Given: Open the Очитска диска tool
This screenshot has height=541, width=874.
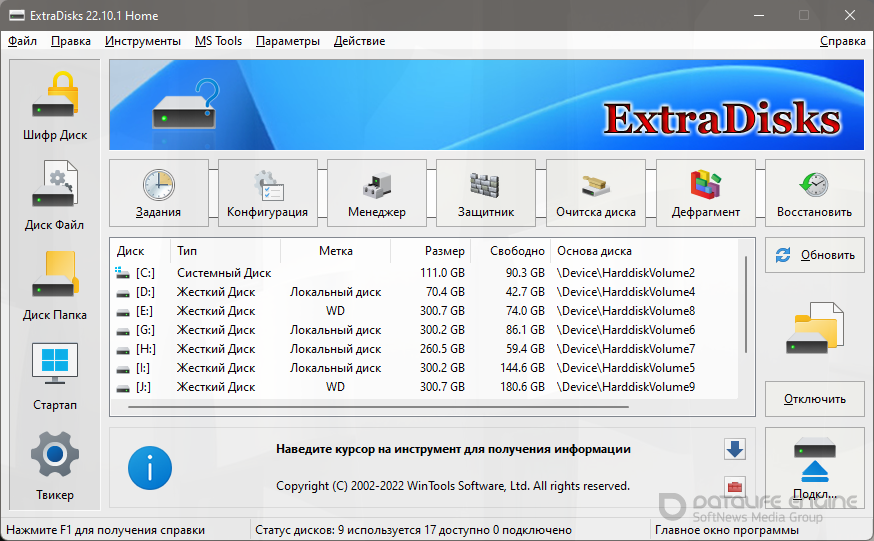Looking at the screenshot, I should 596,193.
